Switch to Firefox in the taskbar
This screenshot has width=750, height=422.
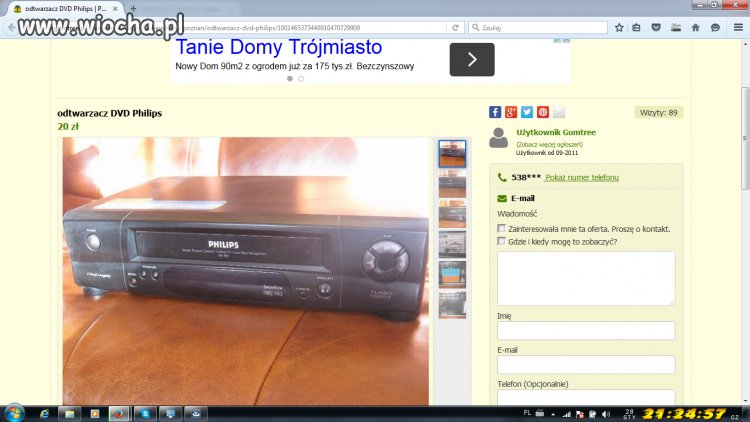119,413
